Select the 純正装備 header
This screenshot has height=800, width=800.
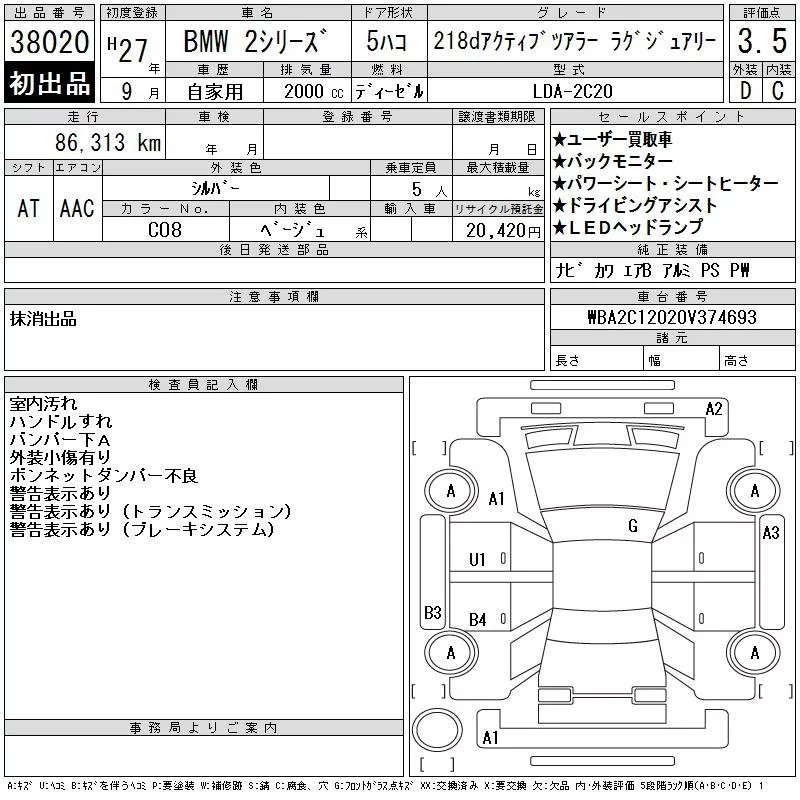point(672,249)
